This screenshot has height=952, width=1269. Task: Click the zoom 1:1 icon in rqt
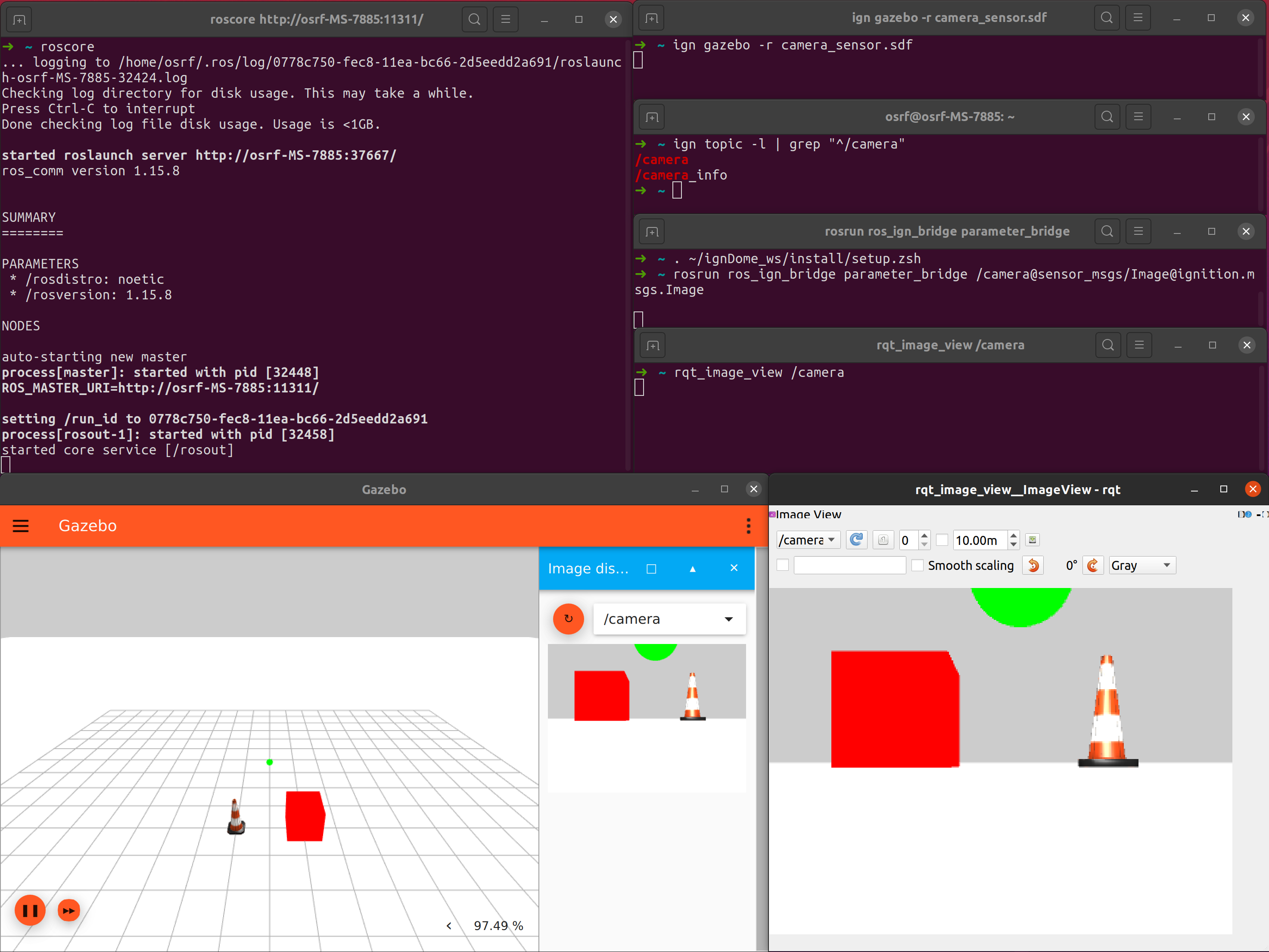(x=883, y=540)
